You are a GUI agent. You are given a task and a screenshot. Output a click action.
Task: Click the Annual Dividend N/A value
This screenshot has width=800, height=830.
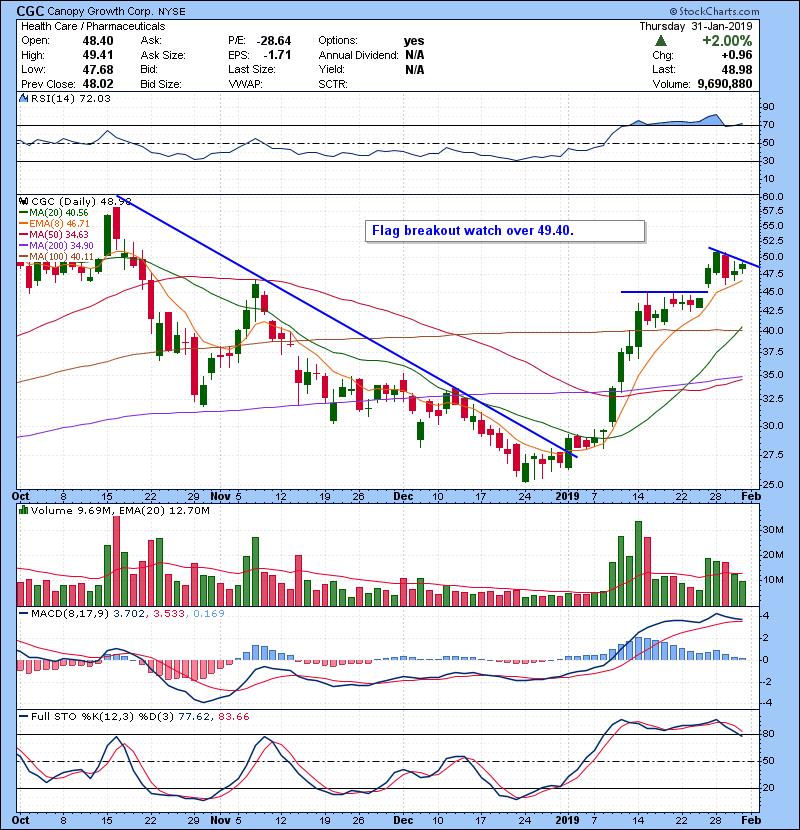(415, 55)
